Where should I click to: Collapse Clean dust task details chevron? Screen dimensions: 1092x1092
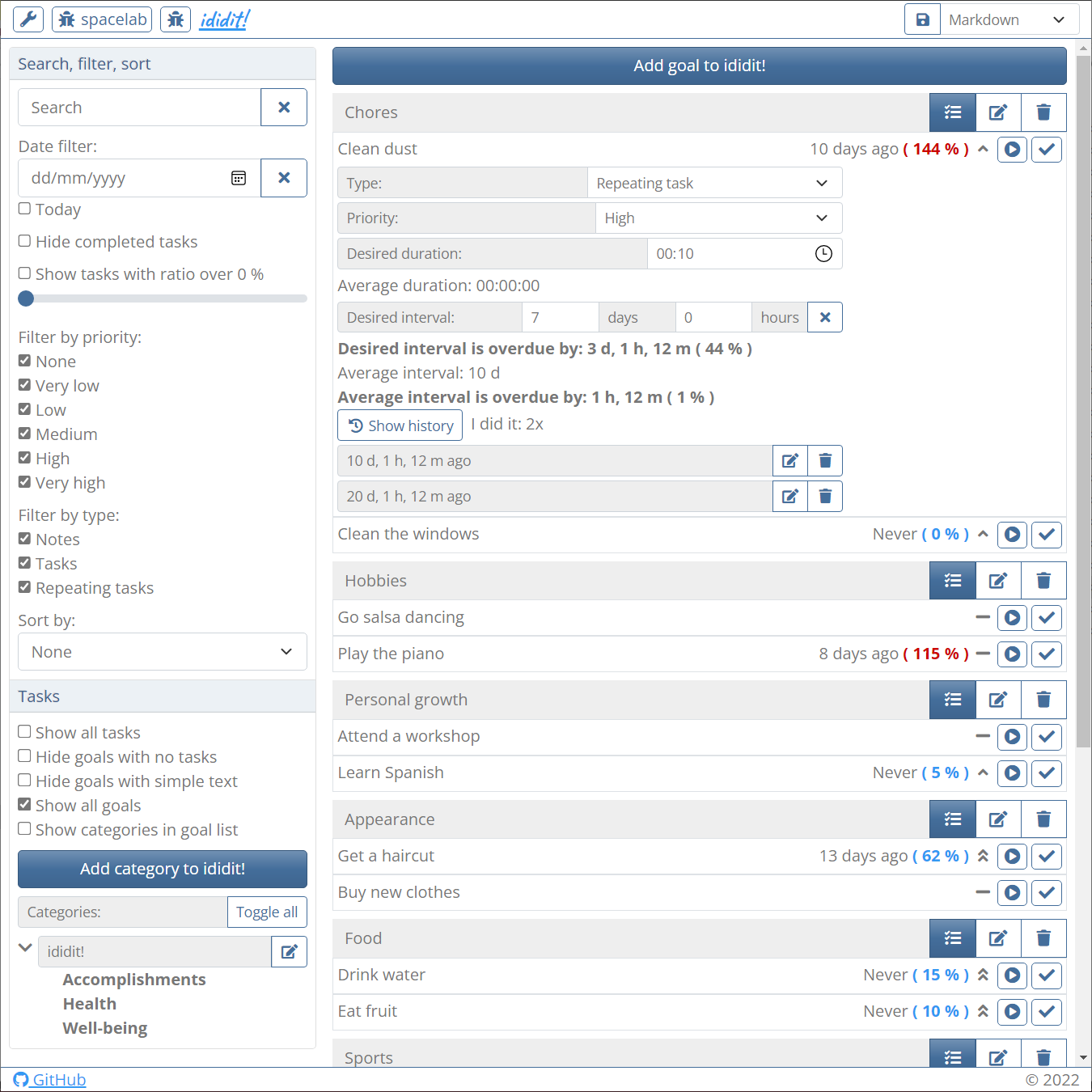(983, 149)
